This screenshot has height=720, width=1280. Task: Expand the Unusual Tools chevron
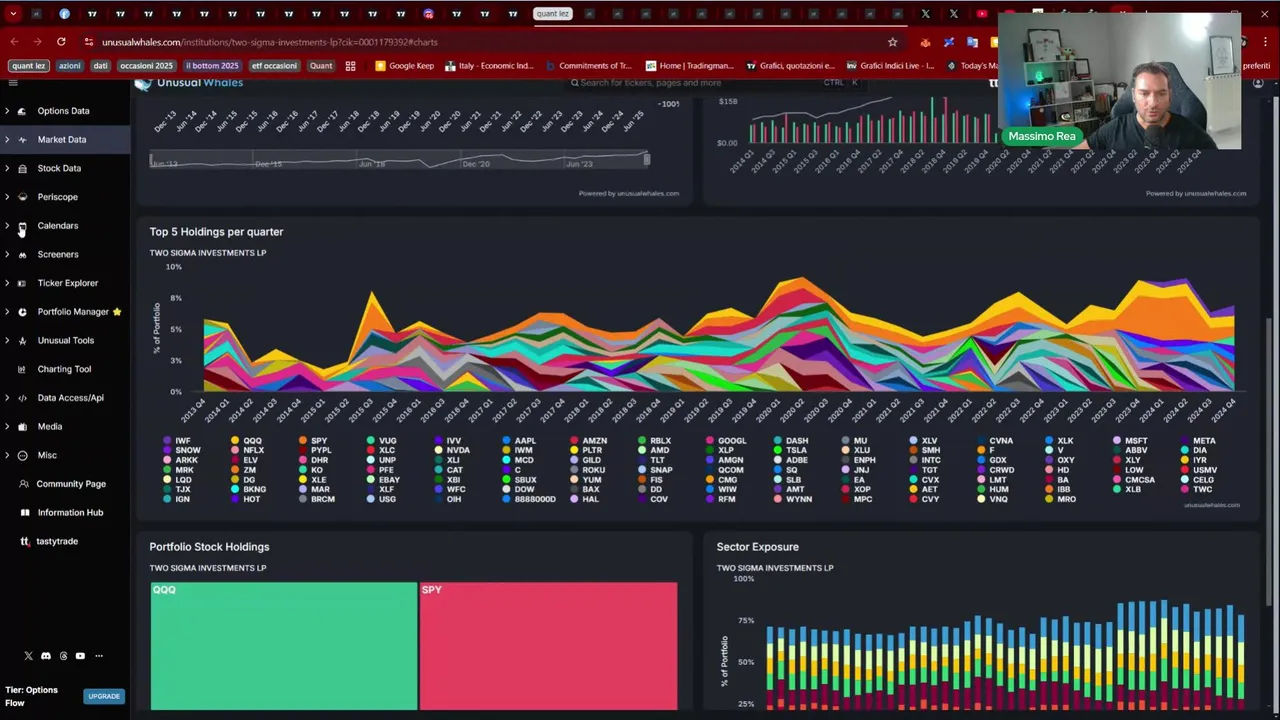(8, 340)
